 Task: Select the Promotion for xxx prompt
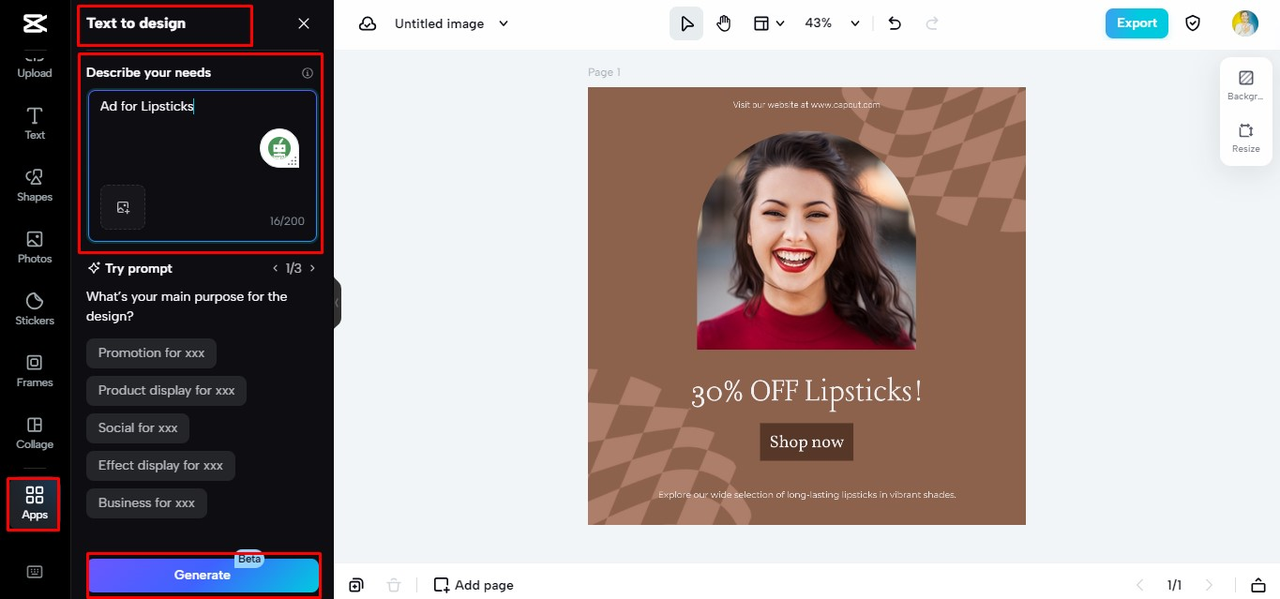(x=151, y=353)
